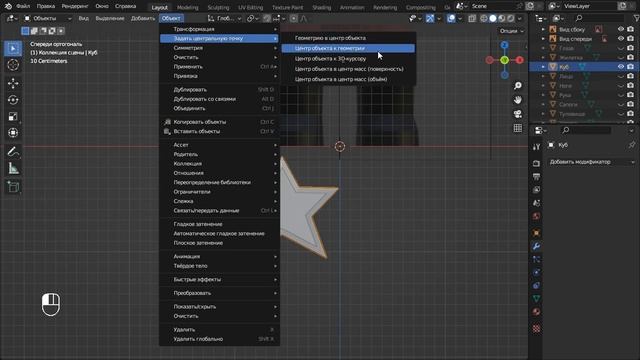Open the Particles properties tab icon
Viewport: 640px width, 360px height.
pos(536,259)
